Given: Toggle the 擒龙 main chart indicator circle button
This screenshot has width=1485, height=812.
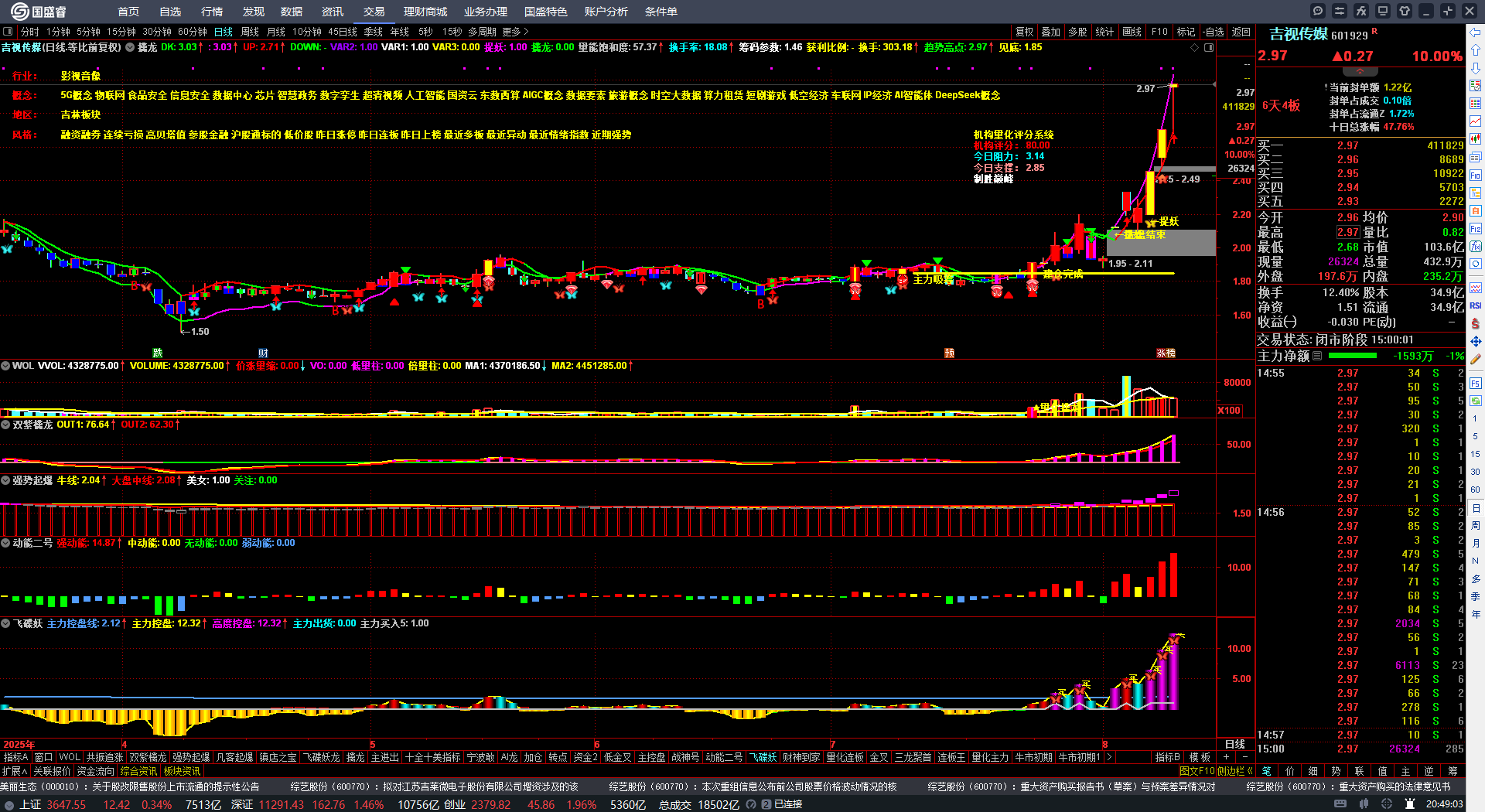Looking at the screenshot, I should [x=130, y=47].
